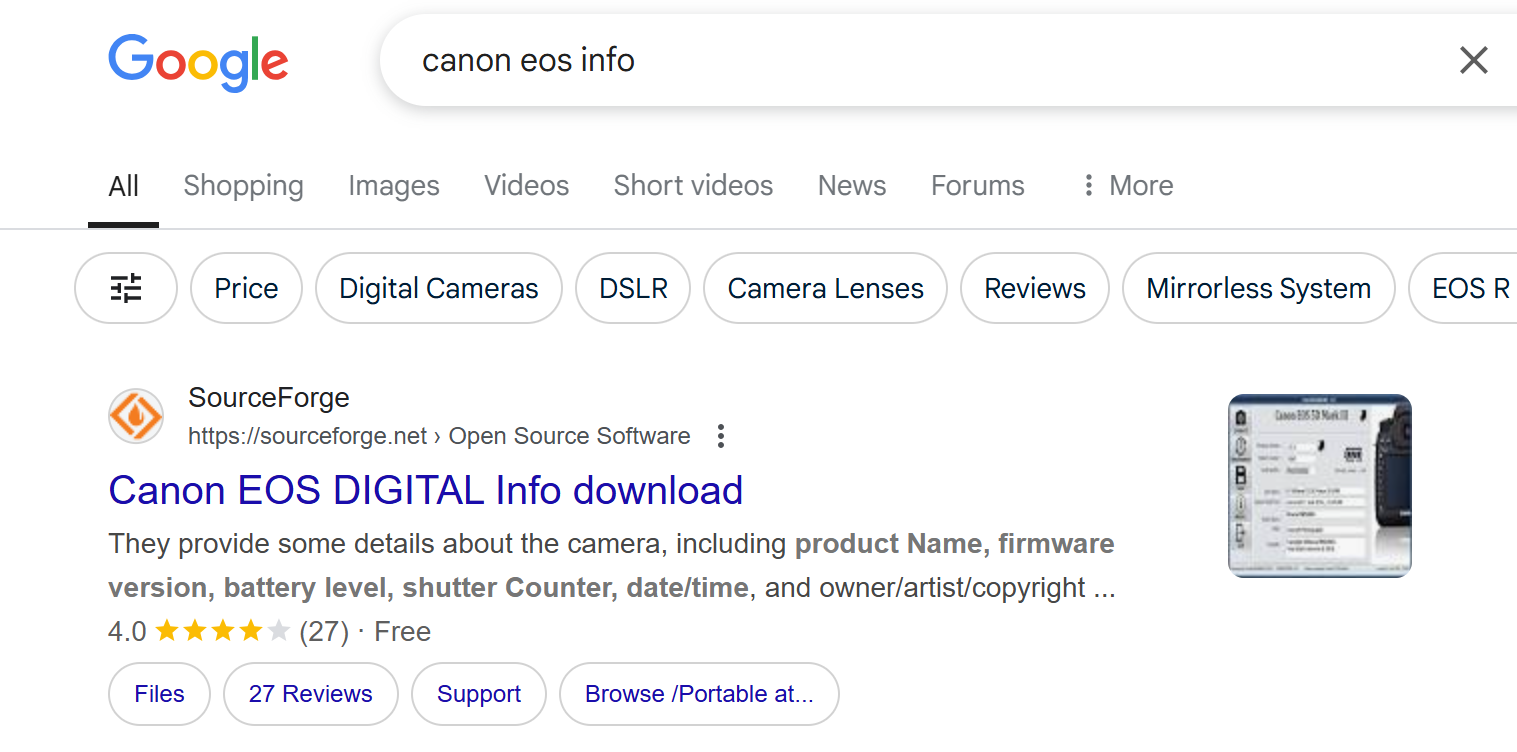This screenshot has height=752, width=1517.
Task: Clear the search box with X icon
Action: click(x=1473, y=61)
